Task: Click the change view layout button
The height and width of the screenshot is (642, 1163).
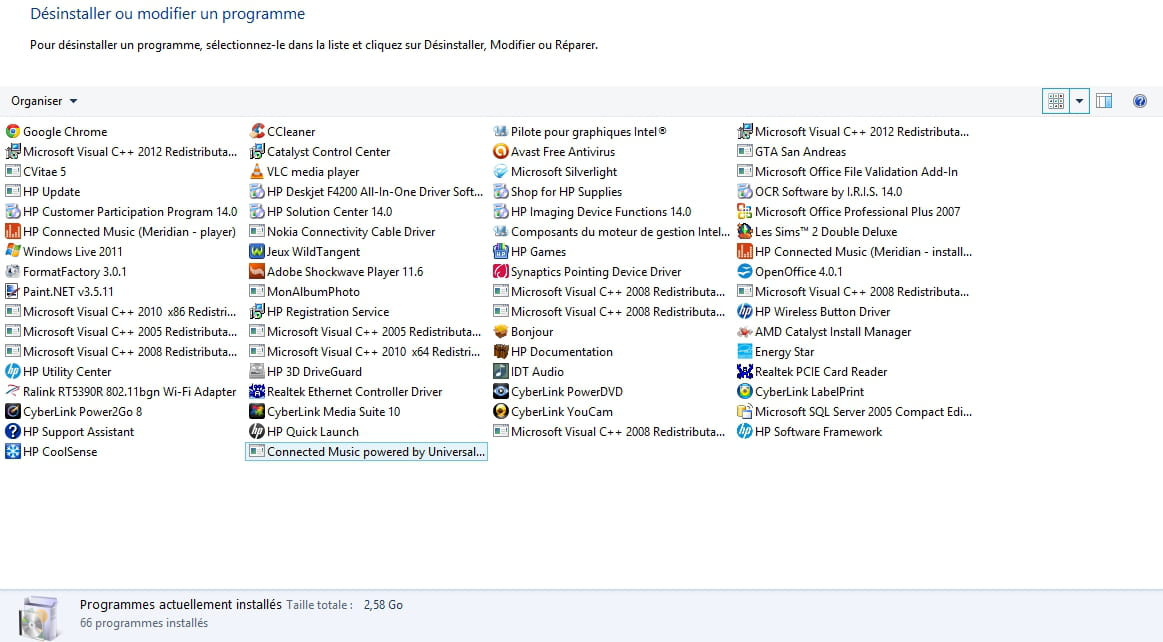Action: pyautogui.click(x=1055, y=101)
